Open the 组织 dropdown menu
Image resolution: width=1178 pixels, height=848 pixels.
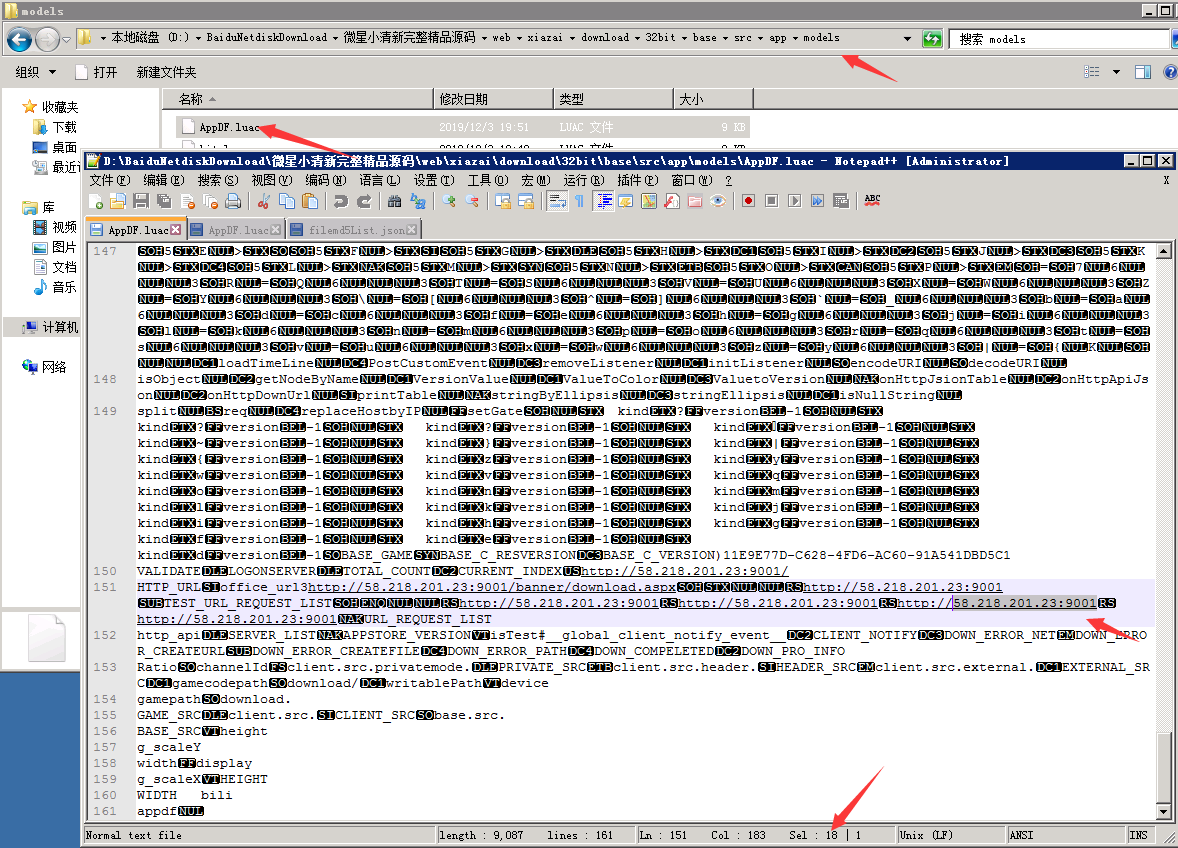click(35, 72)
